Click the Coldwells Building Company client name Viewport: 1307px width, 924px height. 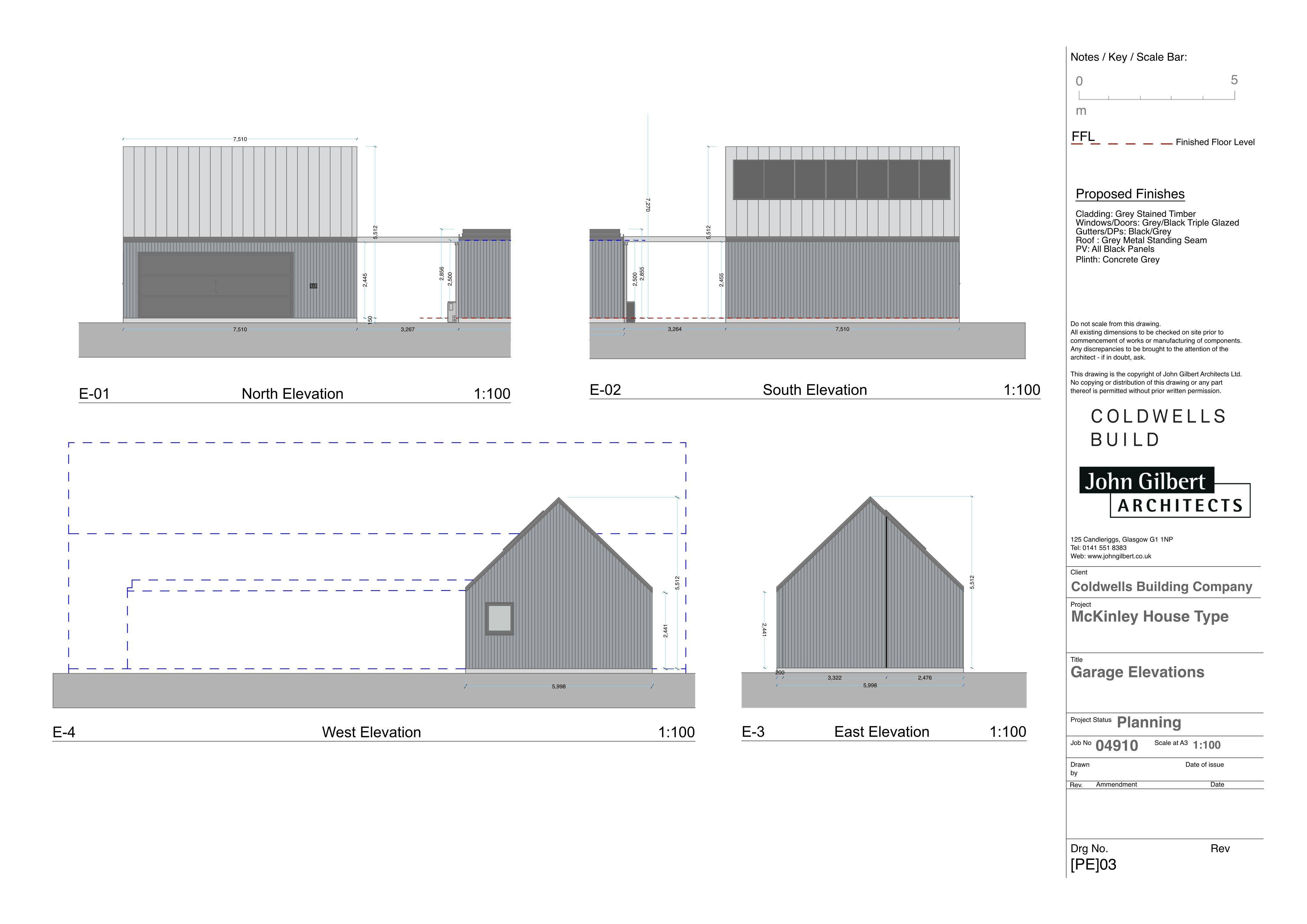pyautogui.click(x=1161, y=587)
